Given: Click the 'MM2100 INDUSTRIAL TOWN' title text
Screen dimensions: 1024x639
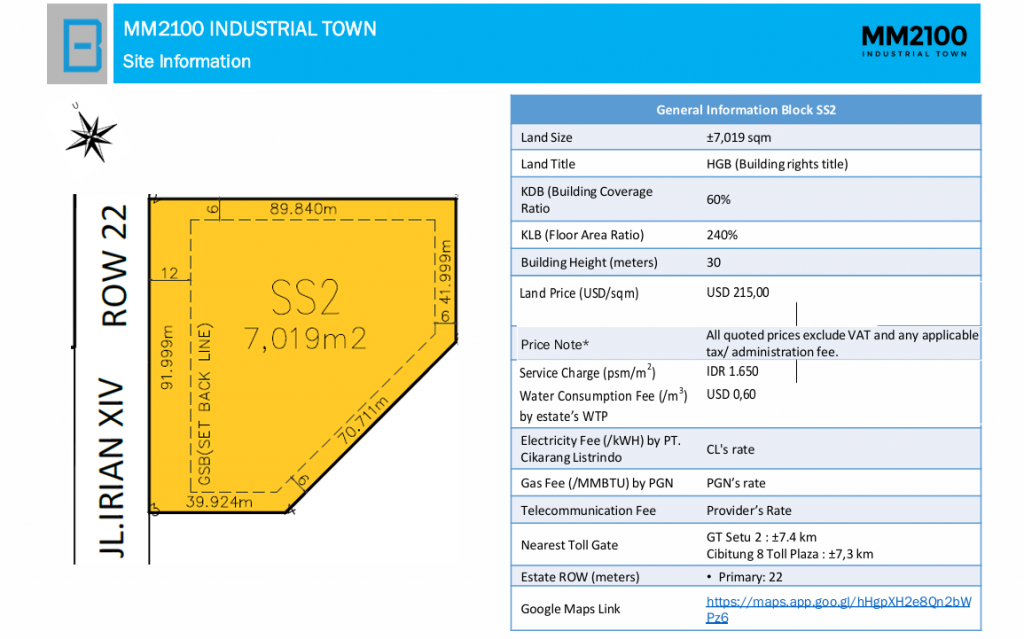Looking at the screenshot, I should [x=250, y=29].
